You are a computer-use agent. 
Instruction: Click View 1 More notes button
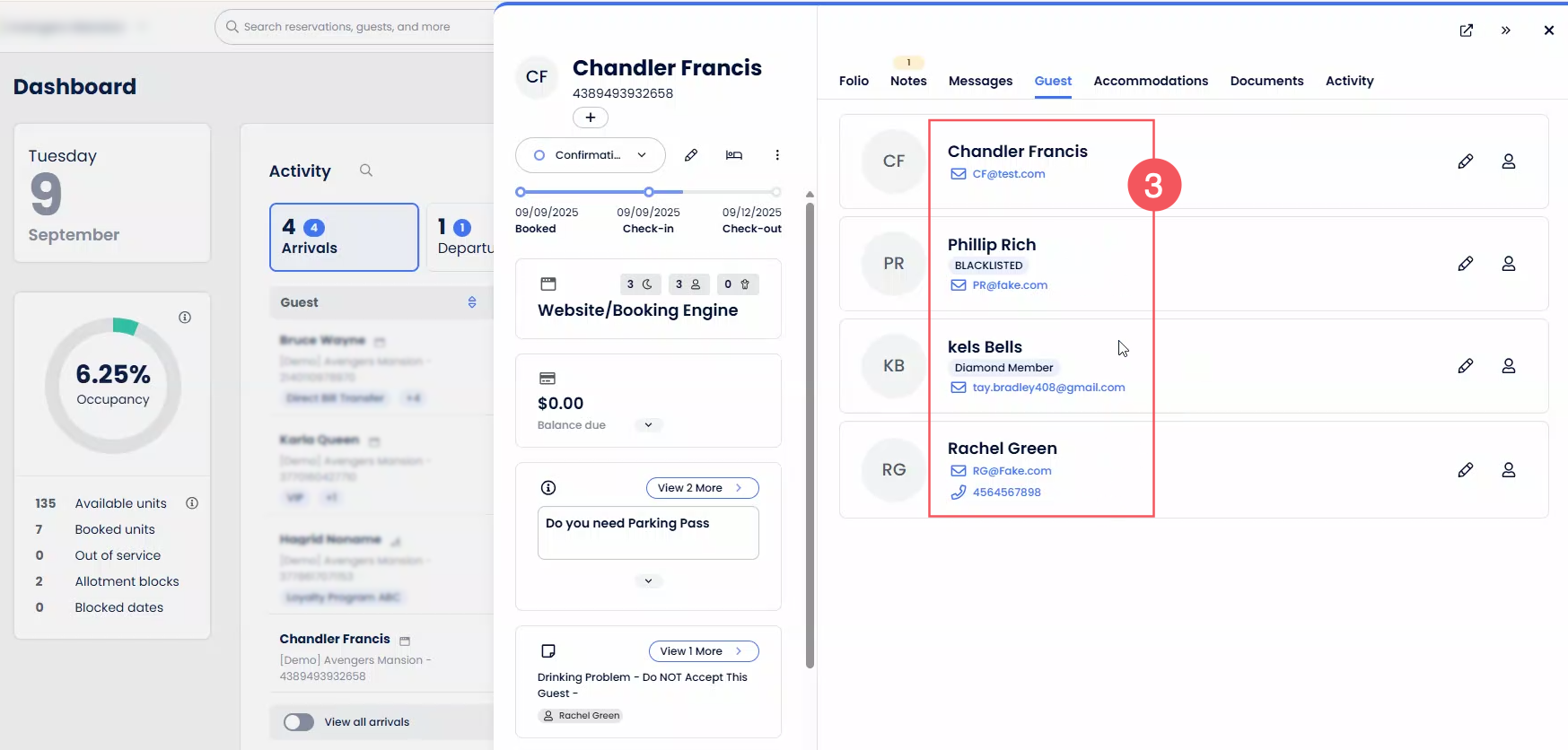pos(704,651)
